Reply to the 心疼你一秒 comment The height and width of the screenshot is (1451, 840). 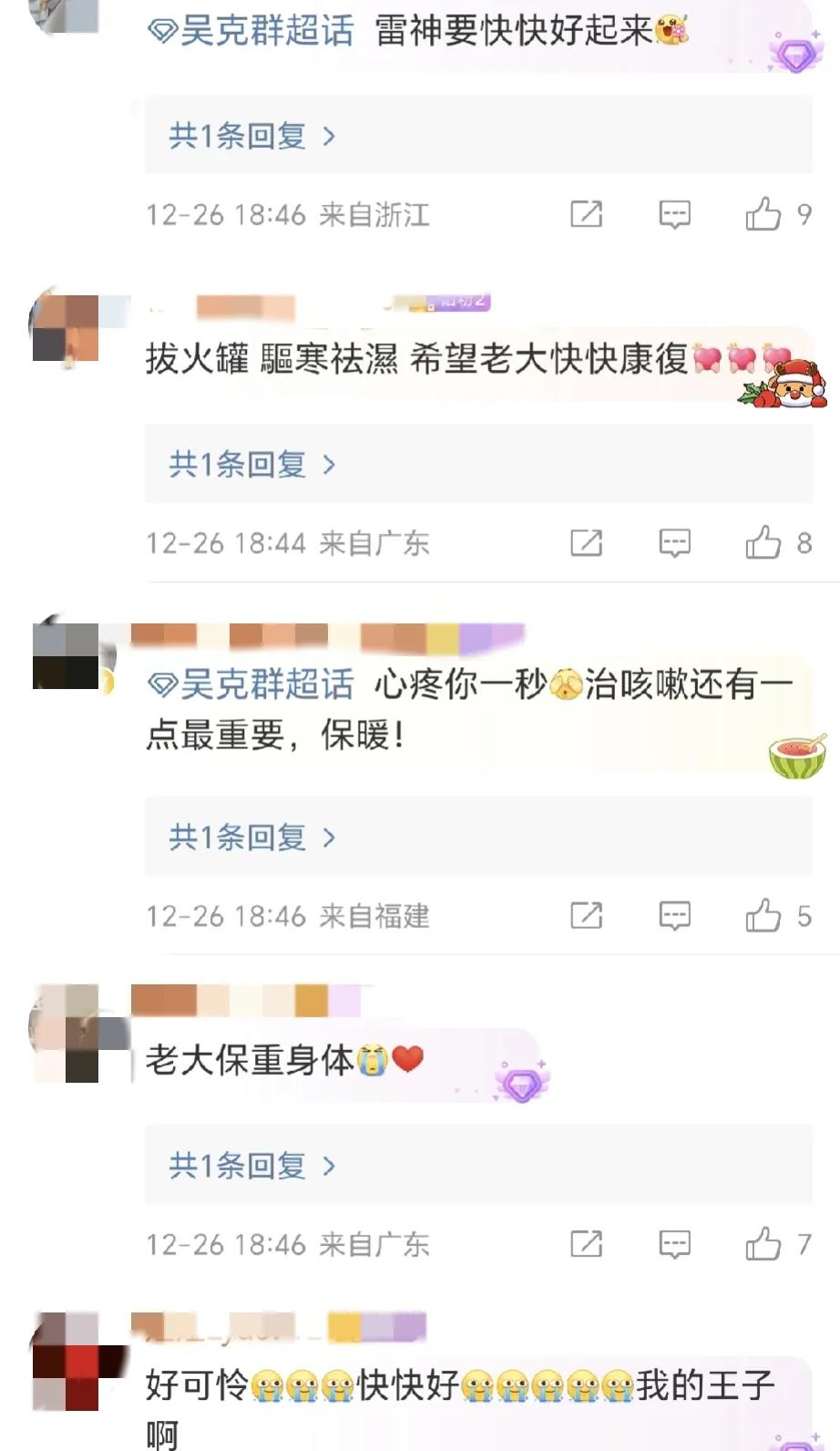[674, 916]
